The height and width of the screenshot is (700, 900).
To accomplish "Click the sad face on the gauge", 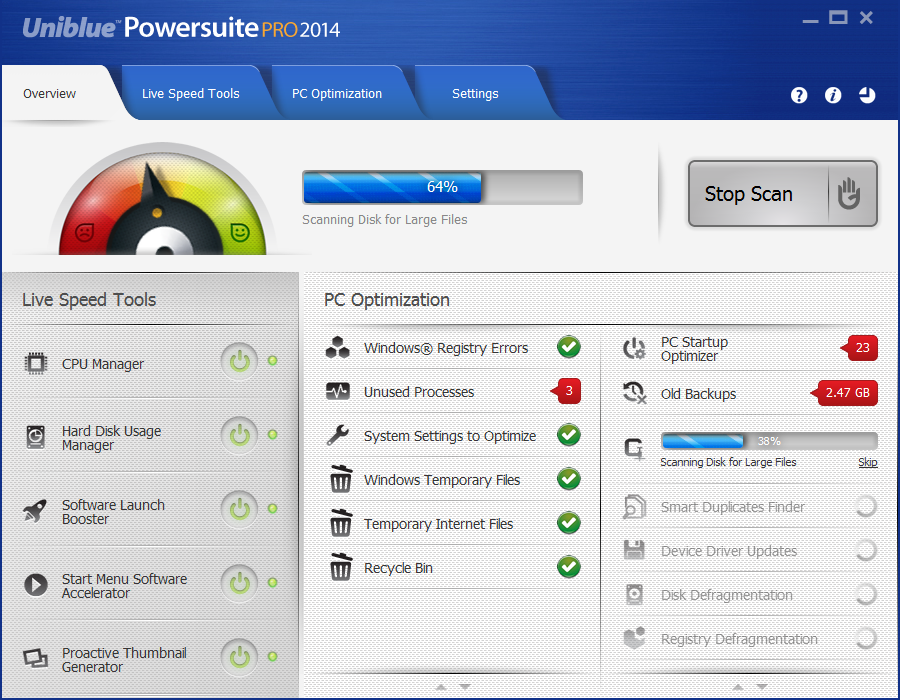I will pyautogui.click(x=84, y=232).
